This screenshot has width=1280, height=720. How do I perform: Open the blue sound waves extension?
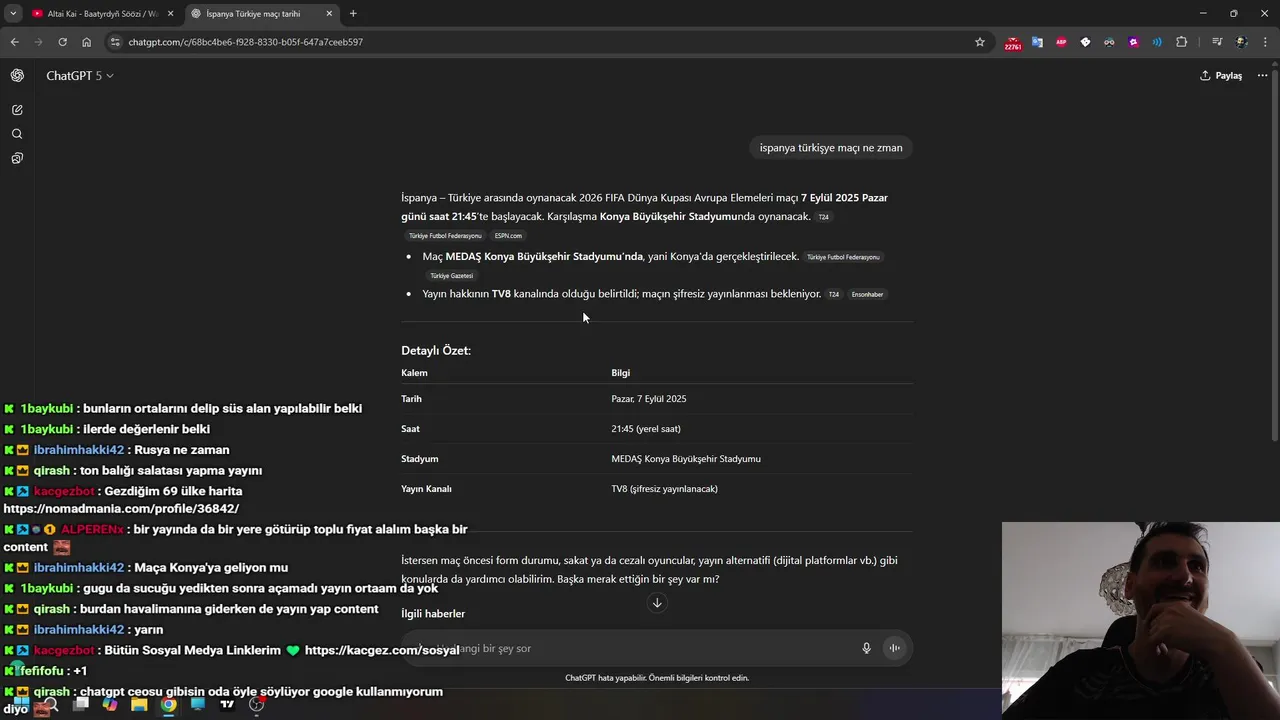click(x=1157, y=42)
